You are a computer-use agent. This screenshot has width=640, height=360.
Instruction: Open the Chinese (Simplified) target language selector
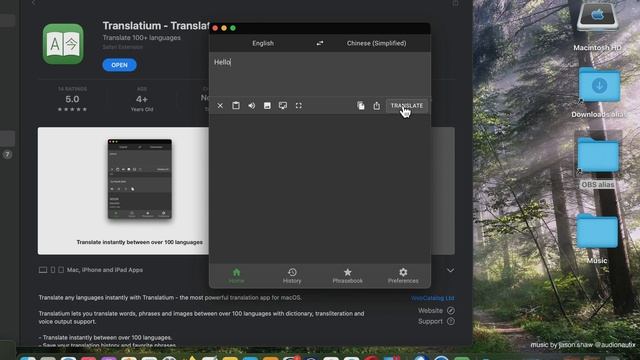click(376, 43)
